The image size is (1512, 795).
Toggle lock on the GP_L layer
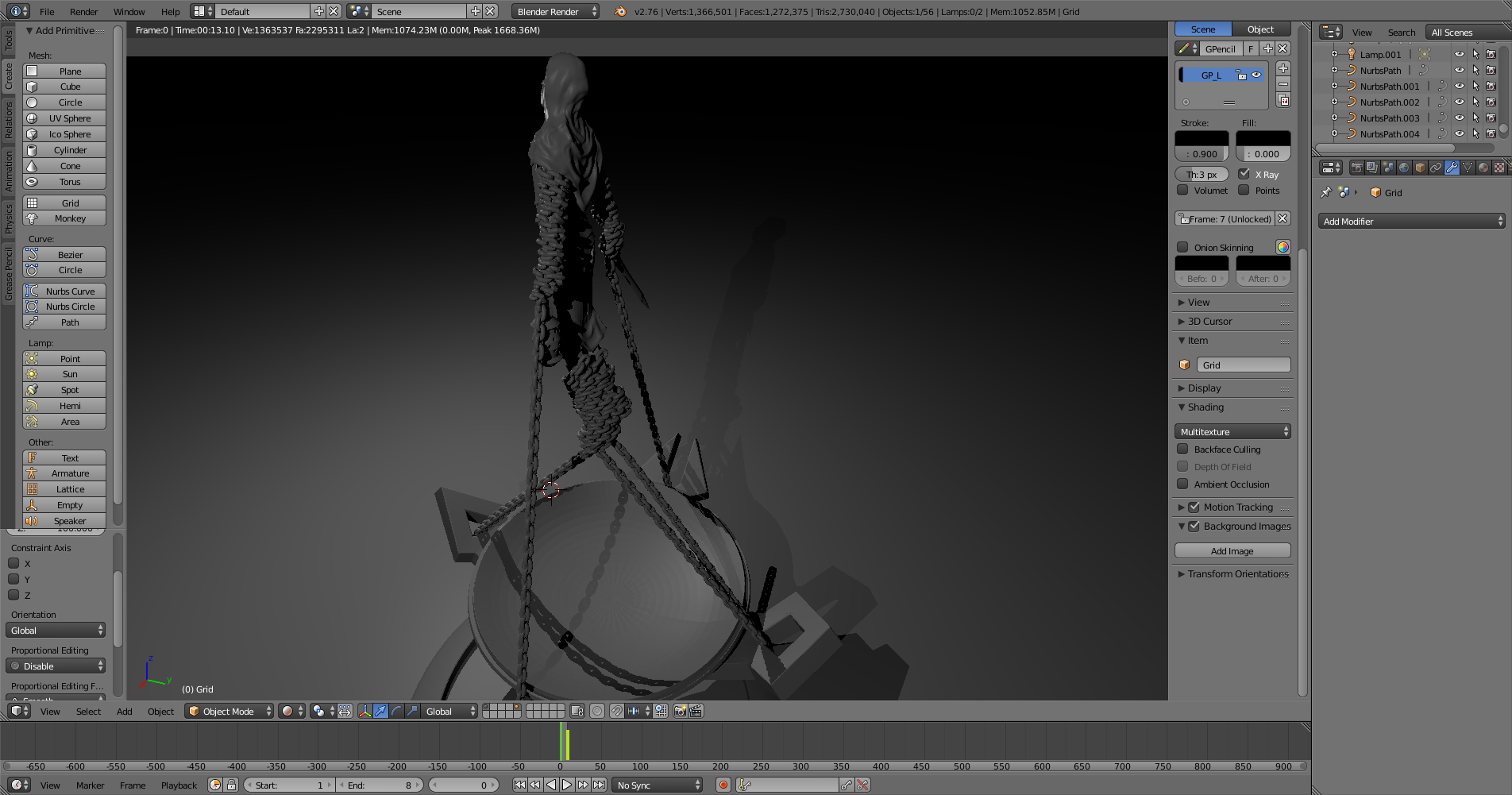tap(1241, 75)
